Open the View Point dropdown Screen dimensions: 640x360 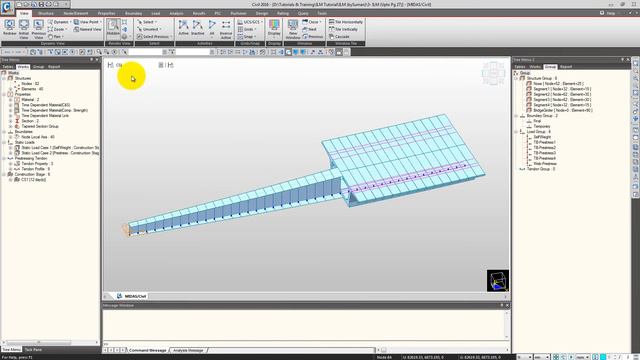pos(88,22)
